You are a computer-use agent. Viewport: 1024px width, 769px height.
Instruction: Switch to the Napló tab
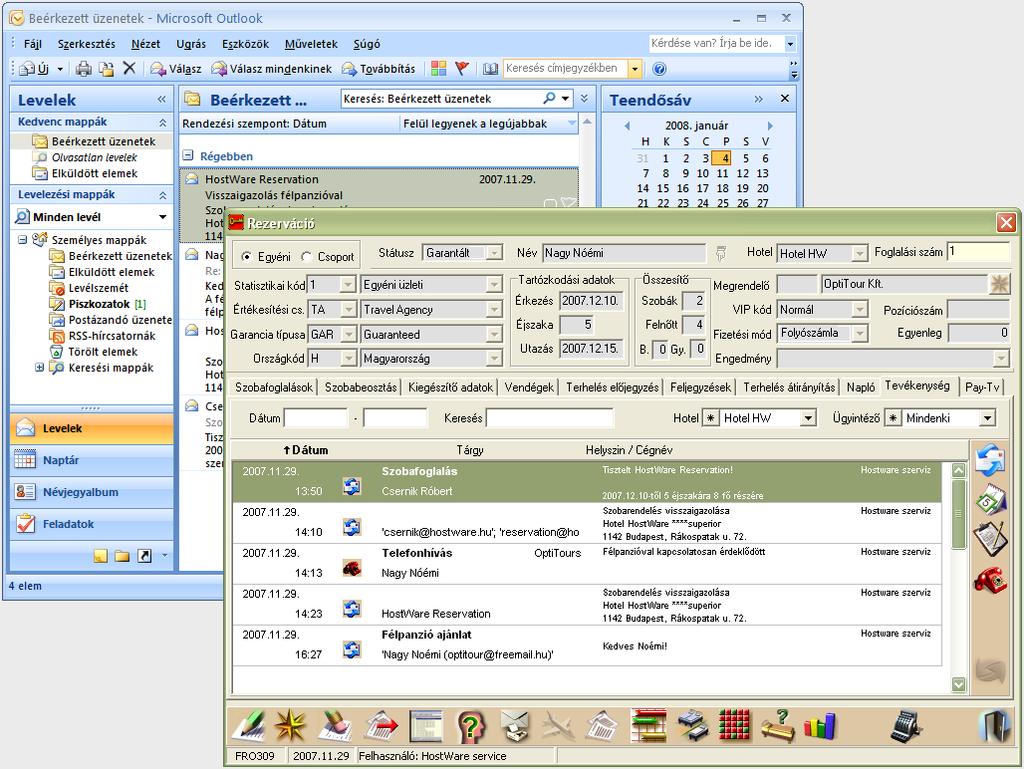[860, 387]
